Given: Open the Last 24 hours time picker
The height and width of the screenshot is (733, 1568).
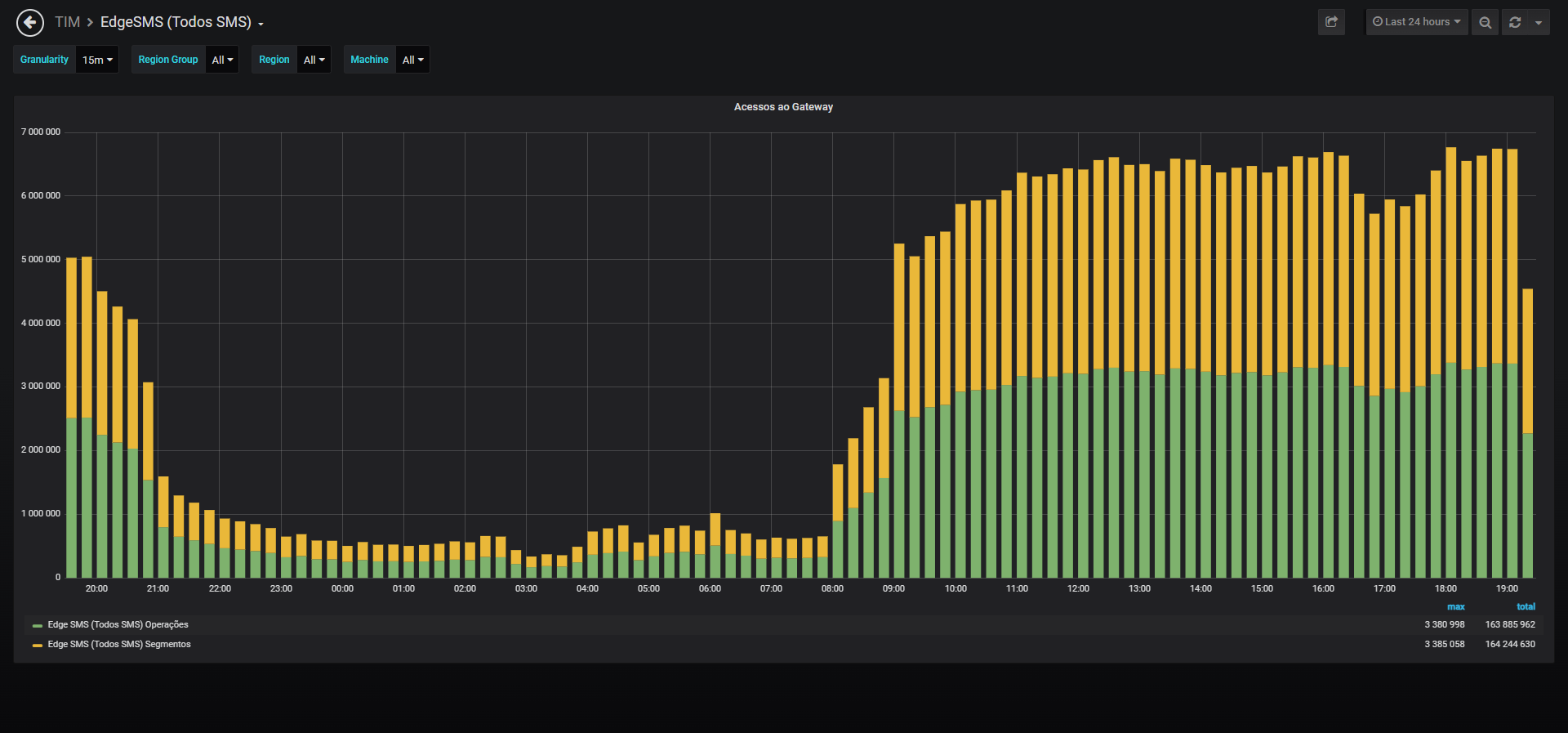Looking at the screenshot, I should pyautogui.click(x=1417, y=22).
